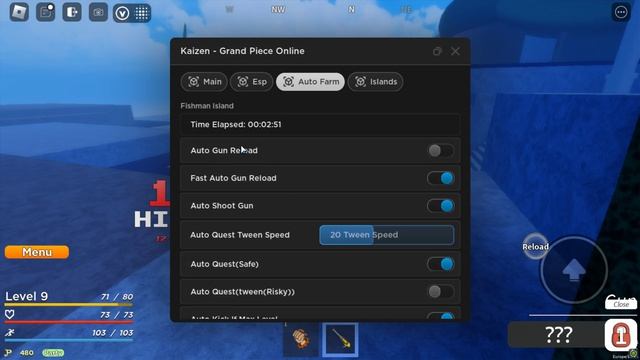640x360 pixels.
Task: Click the 71 / 80 experience value
Action: tap(117, 296)
